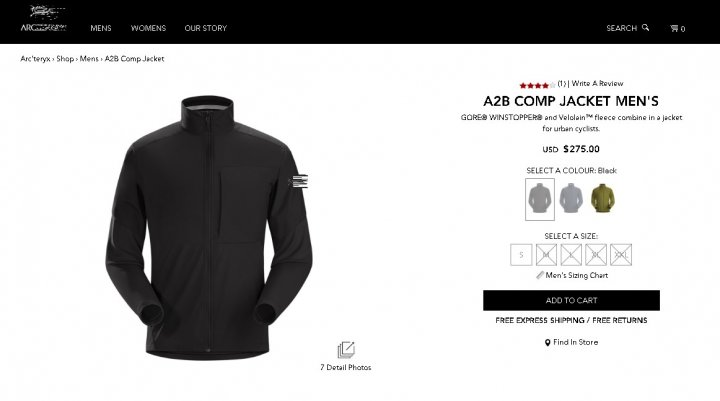Click the ruler icon beside Men's Sizing Chart
Screen dimensions: 720x401
[540, 275]
